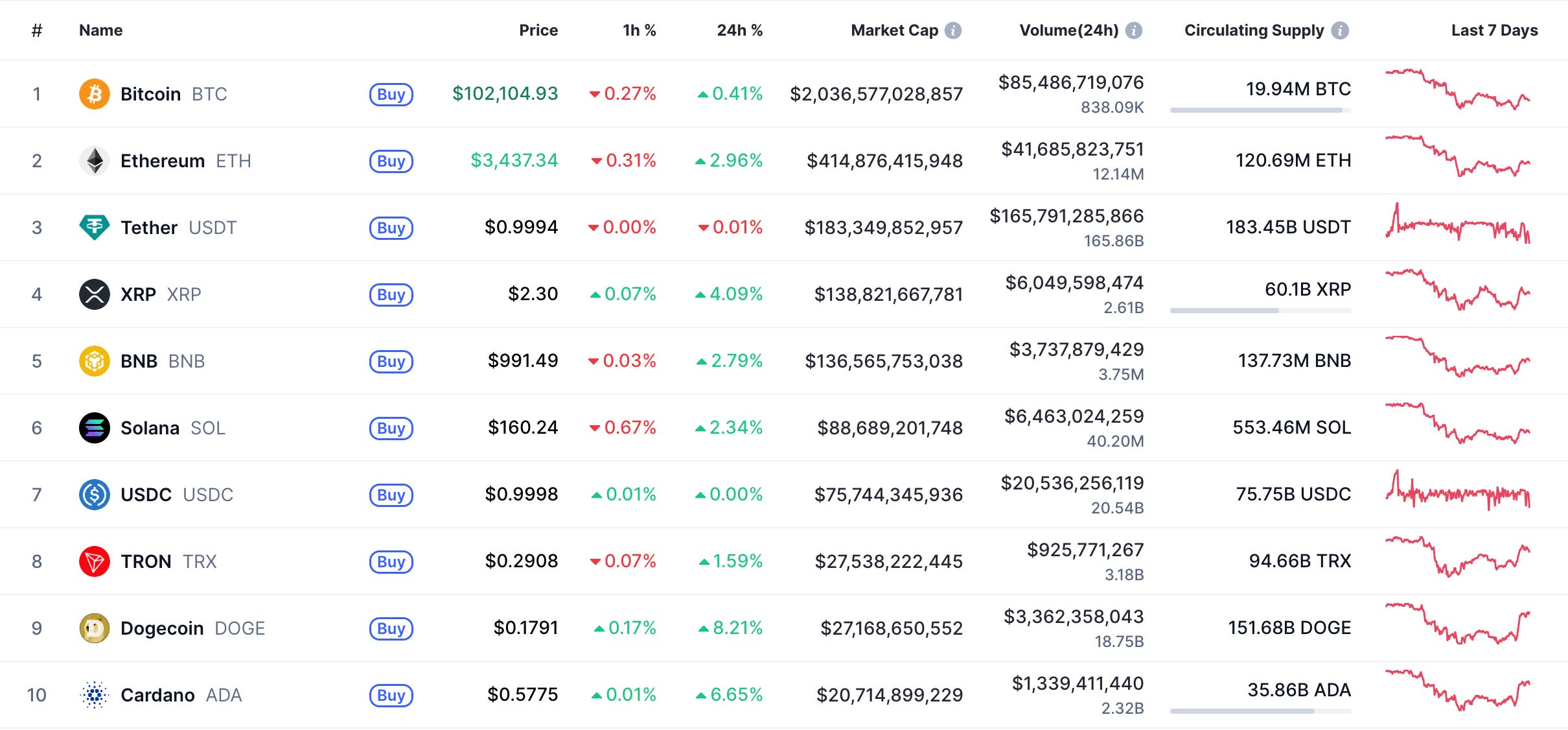Click the Solana logo icon
This screenshot has height=730, width=1568.
(95, 428)
